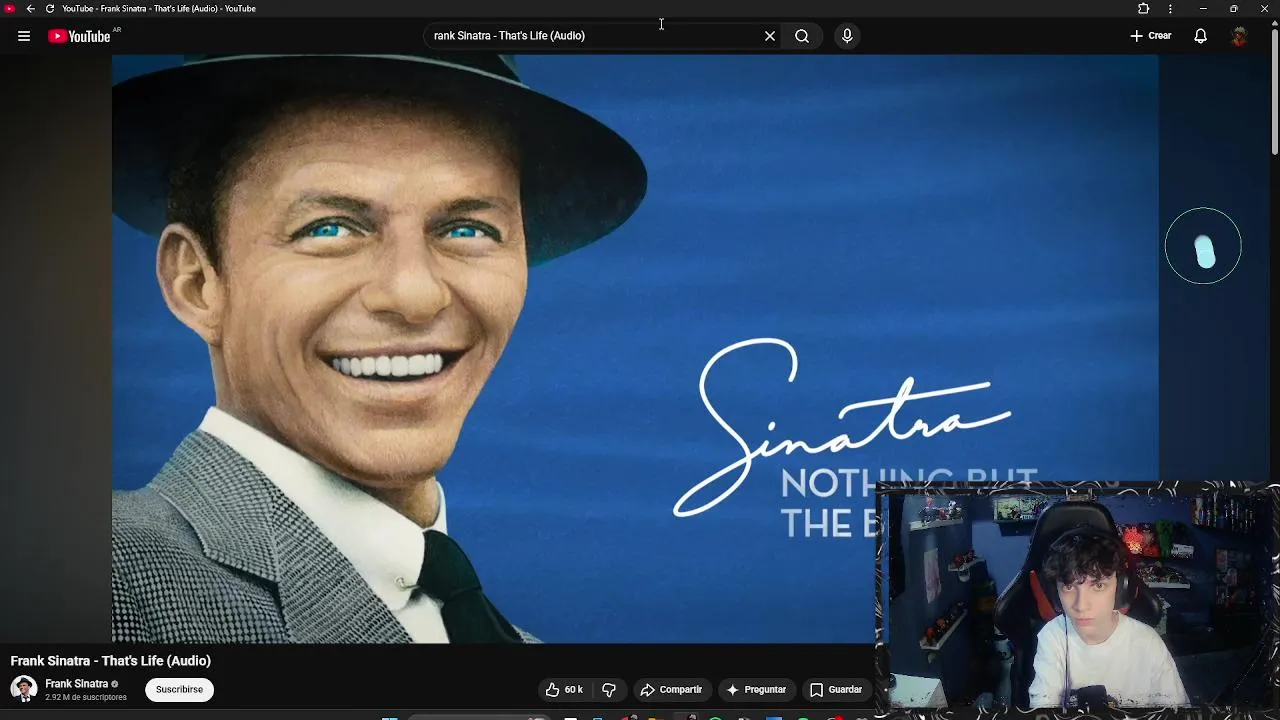The image size is (1280, 720).
Task: Open the Crear menu
Action: tap(1151, 36)
